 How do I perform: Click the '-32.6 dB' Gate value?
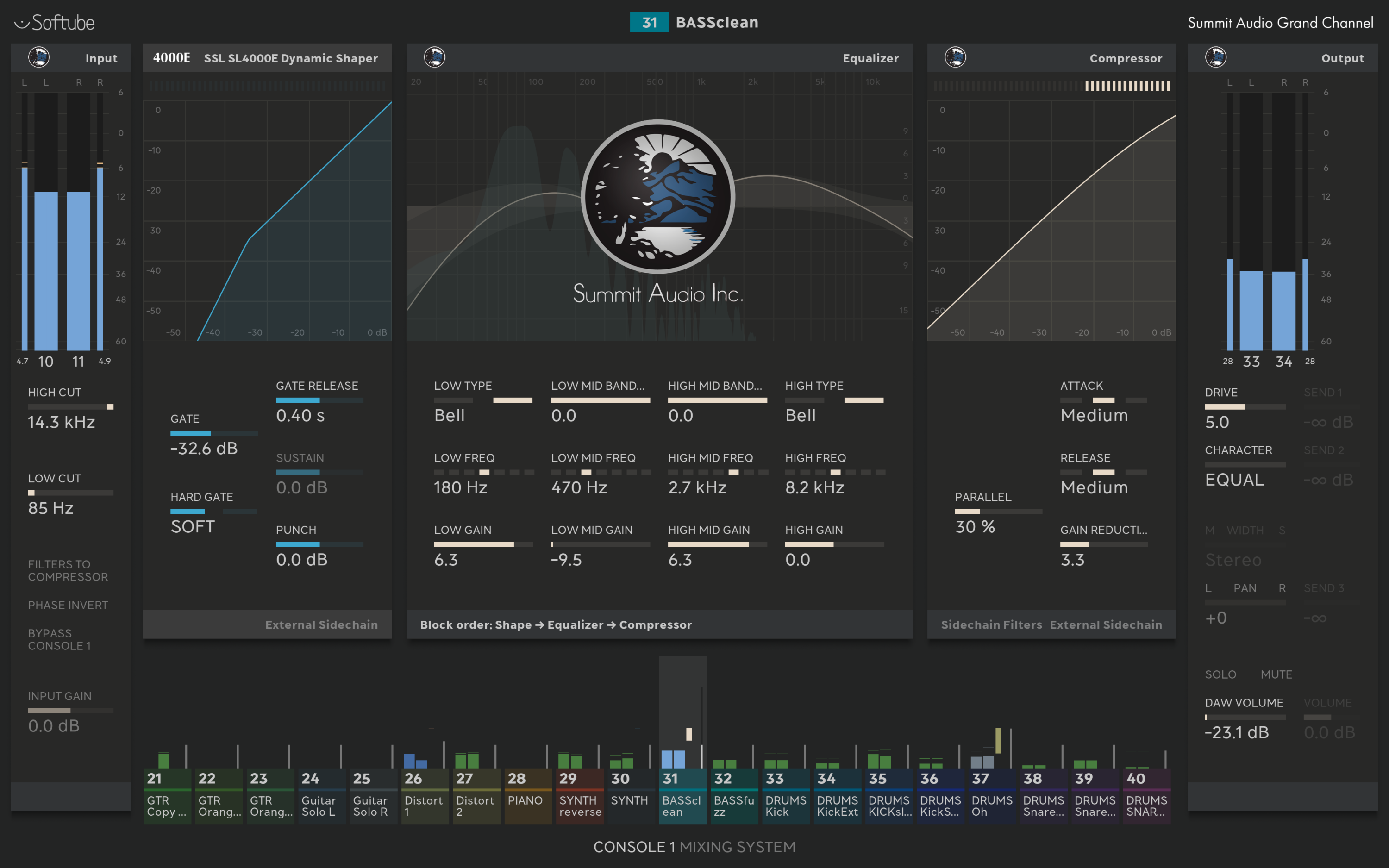click(x=204, y=449)
